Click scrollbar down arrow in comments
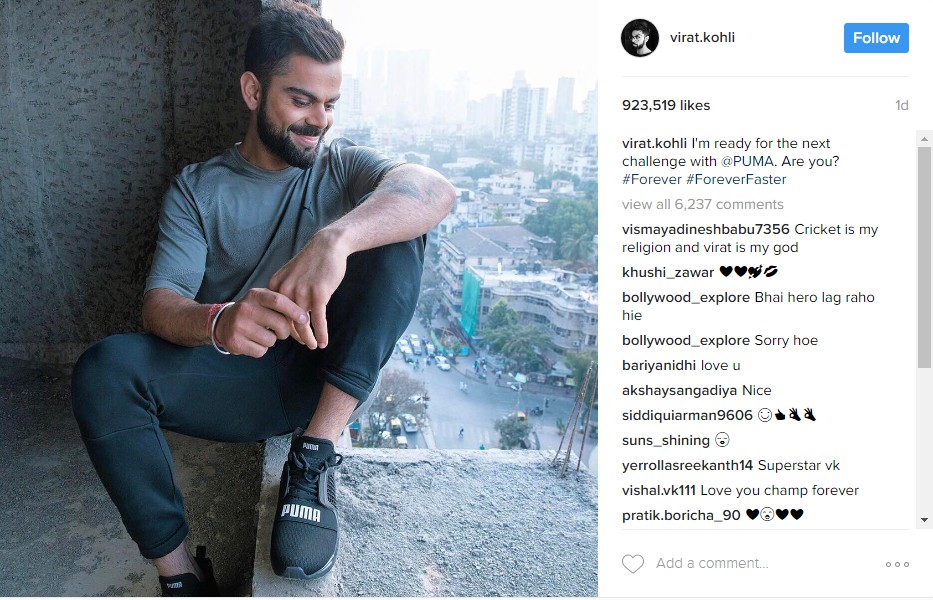Viewport: 933px width, 600px height. (x=924, y=520)
